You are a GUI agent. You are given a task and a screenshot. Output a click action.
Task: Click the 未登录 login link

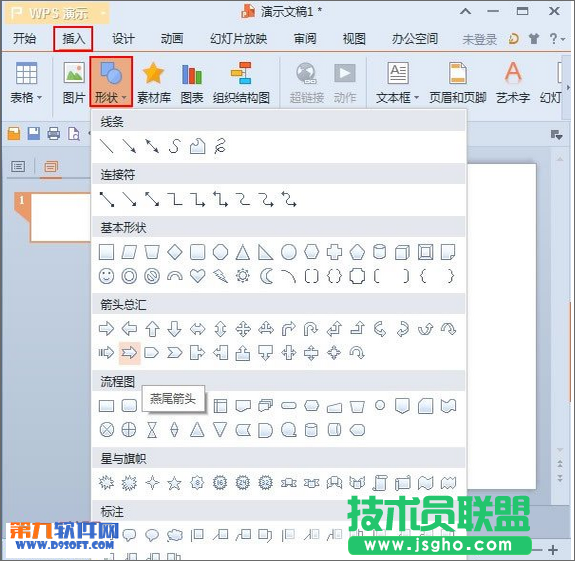[479, 39]
